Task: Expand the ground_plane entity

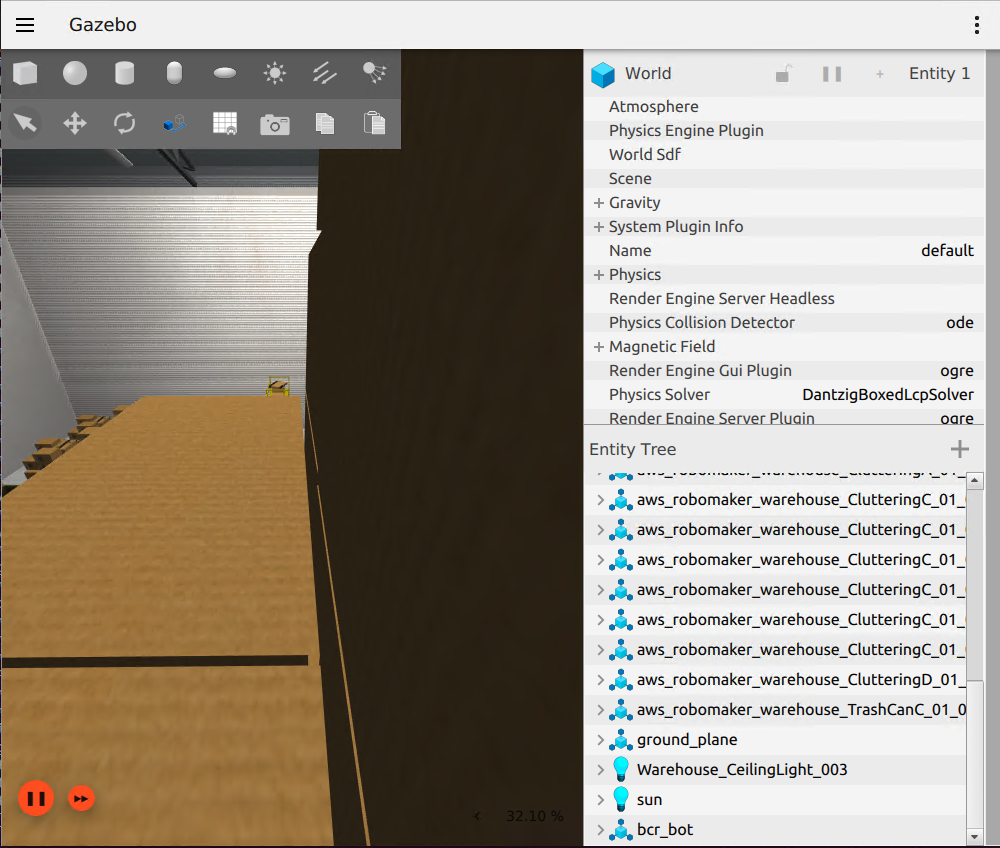Action: point(600,740)
